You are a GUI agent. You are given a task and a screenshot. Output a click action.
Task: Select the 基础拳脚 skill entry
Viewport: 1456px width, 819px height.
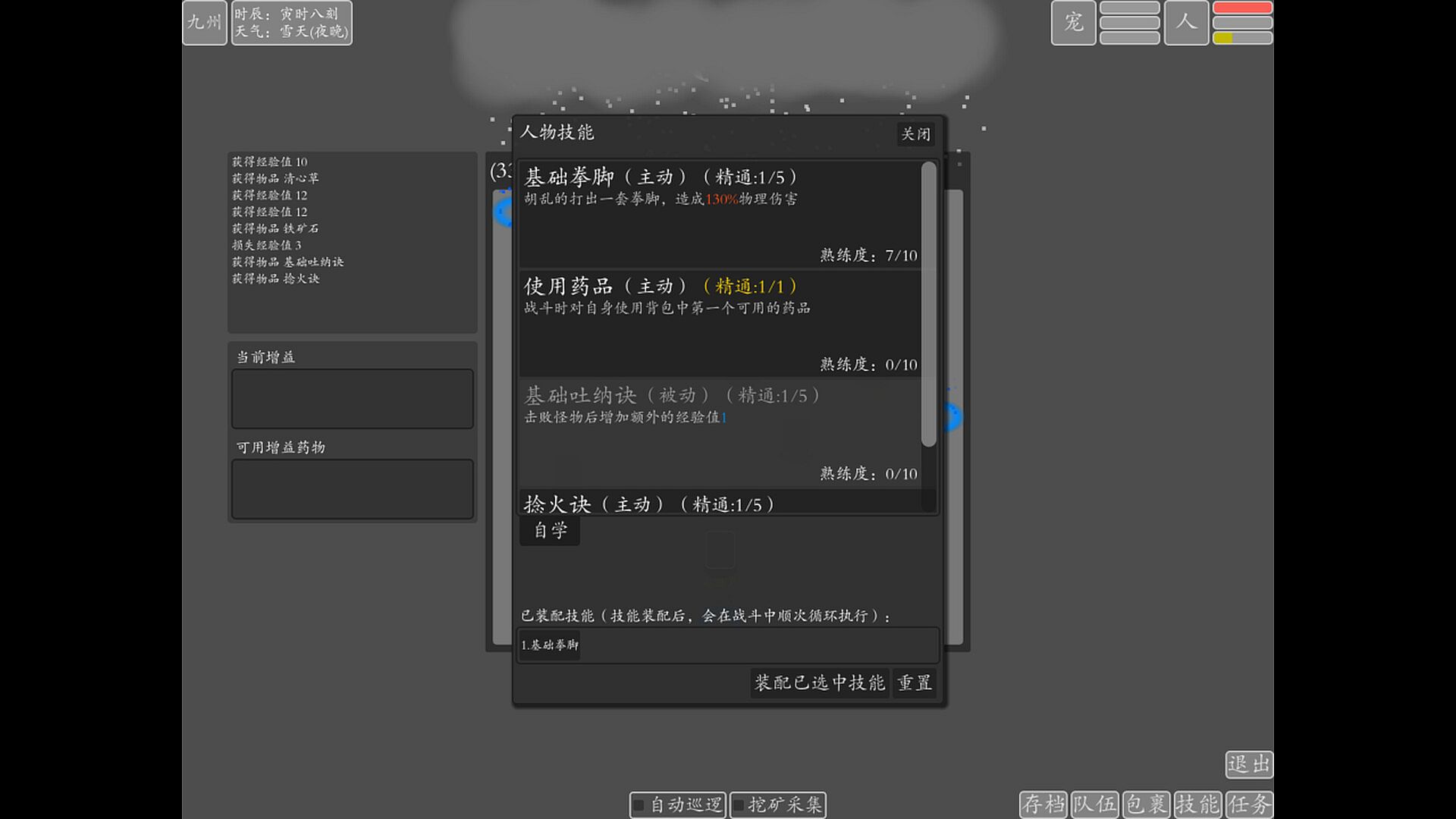click(719, 215)
